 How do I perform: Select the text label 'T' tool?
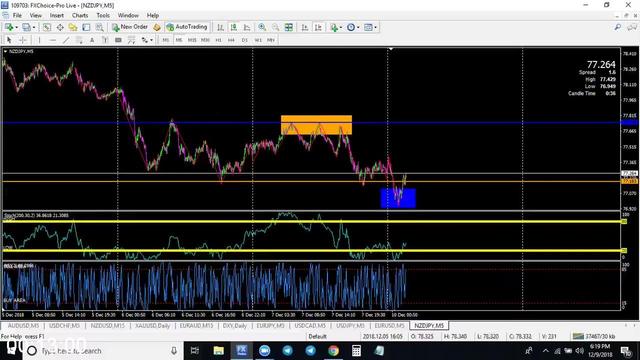105,40
